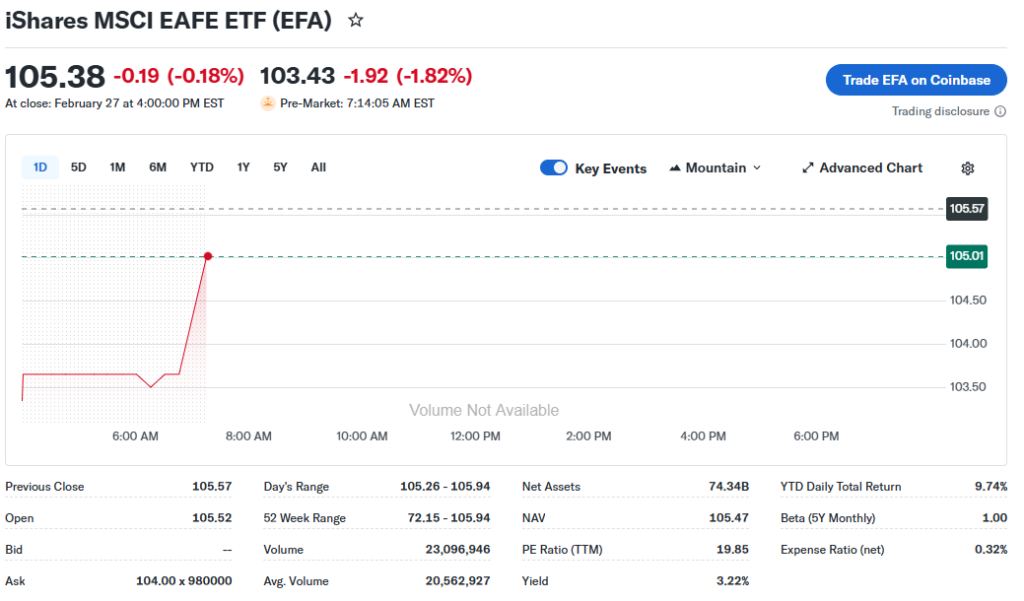Click the 105.01 green price label

(967, 257)
